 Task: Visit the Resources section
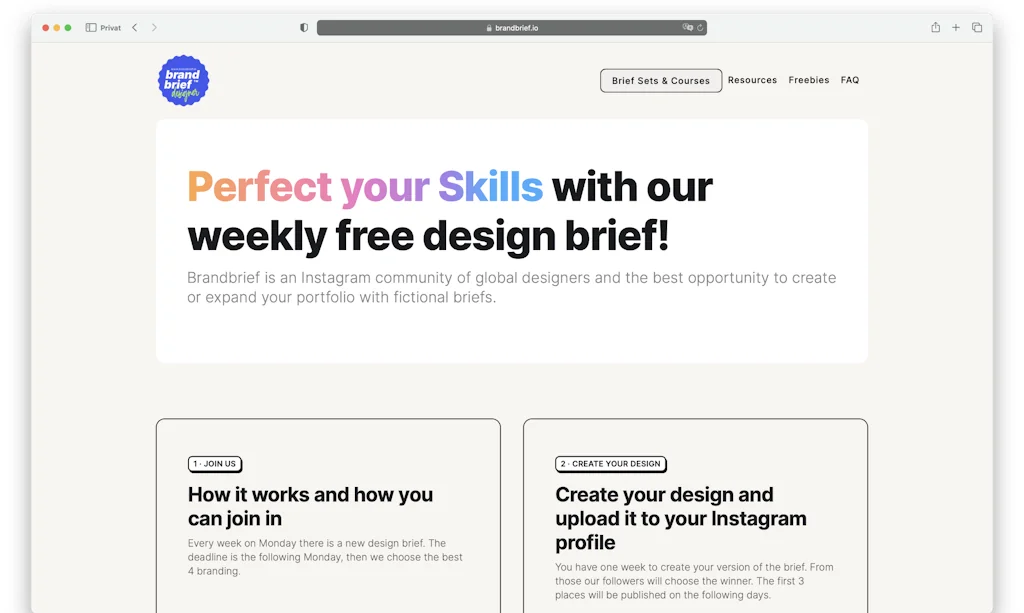[x=752, y=80]
